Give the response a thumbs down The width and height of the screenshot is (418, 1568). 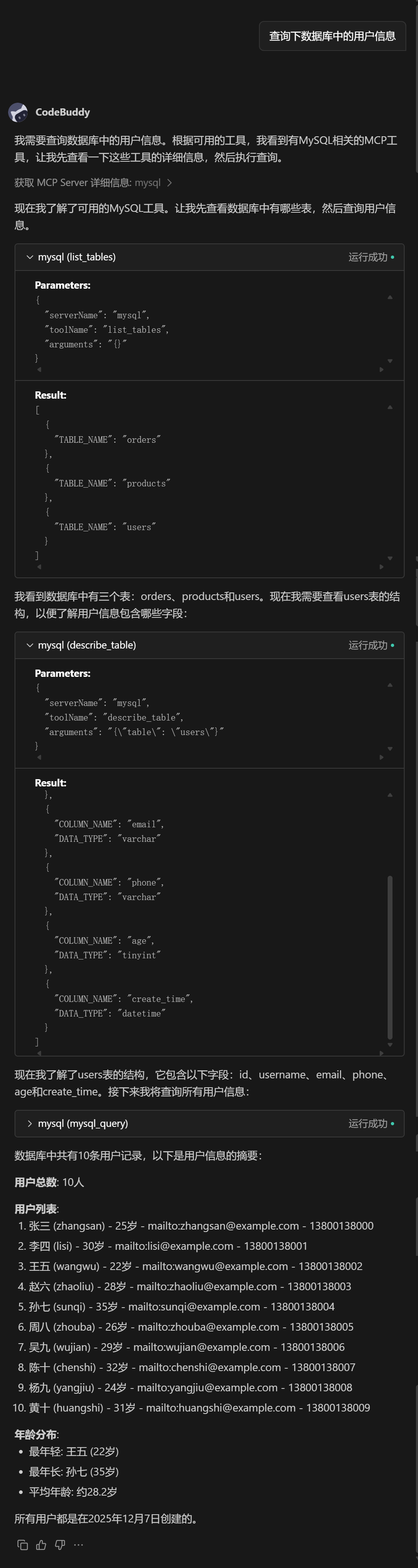click(60, 1544)
